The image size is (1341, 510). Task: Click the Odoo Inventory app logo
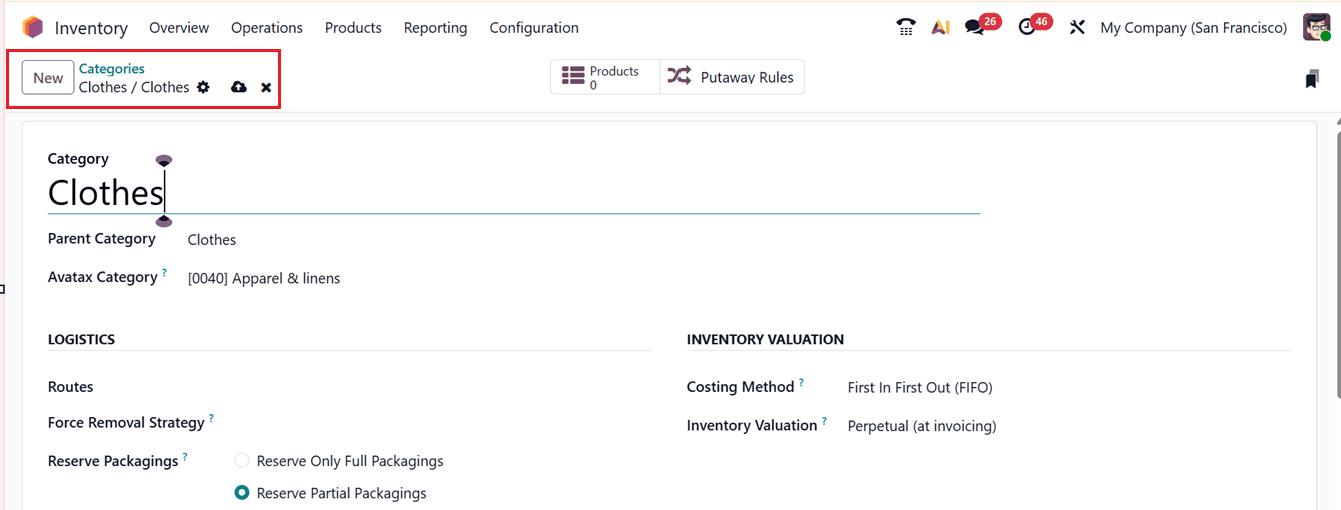(33, 27)
